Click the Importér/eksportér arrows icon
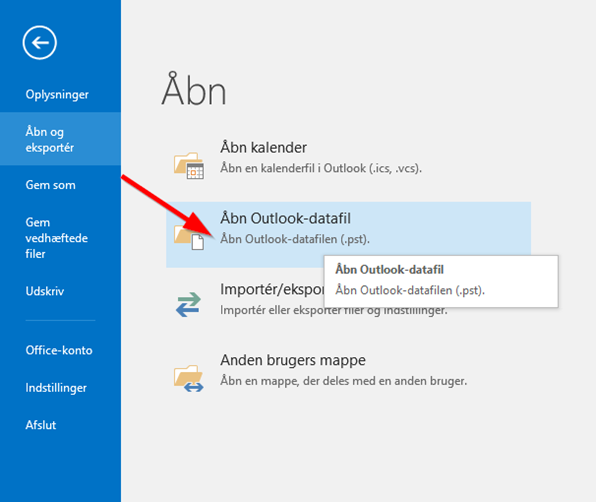The image size is (596, 502). pos(188,304)
